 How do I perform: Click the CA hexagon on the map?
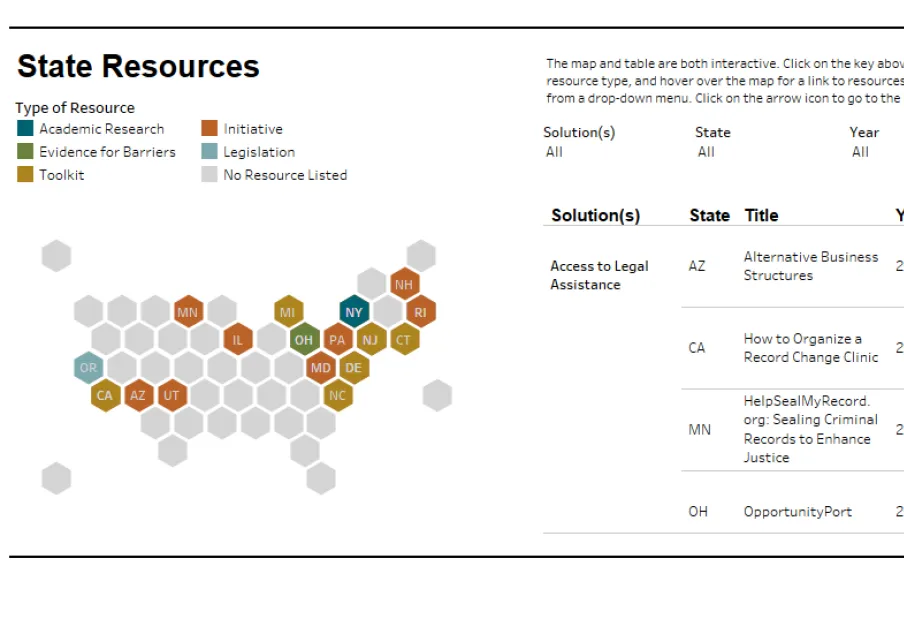(x=105, y=396)
